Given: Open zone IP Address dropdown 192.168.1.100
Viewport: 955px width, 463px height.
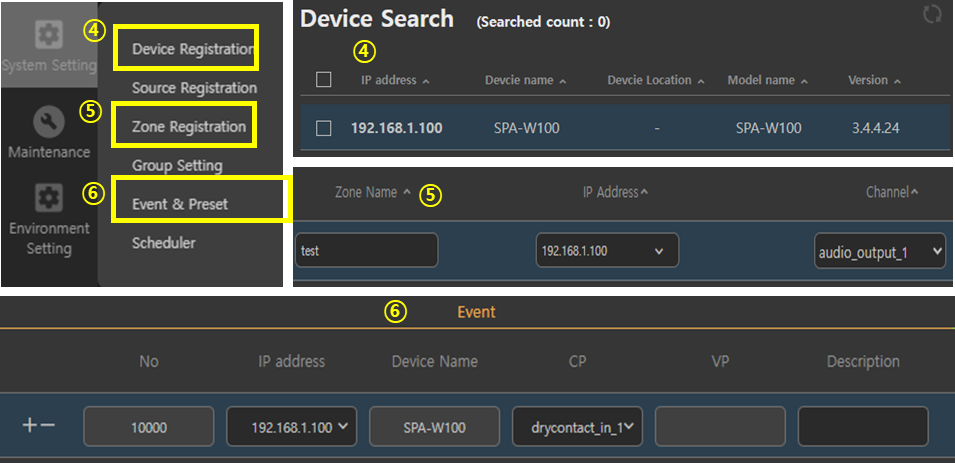Looking at the screenshot, I should [x=607, y=251].
